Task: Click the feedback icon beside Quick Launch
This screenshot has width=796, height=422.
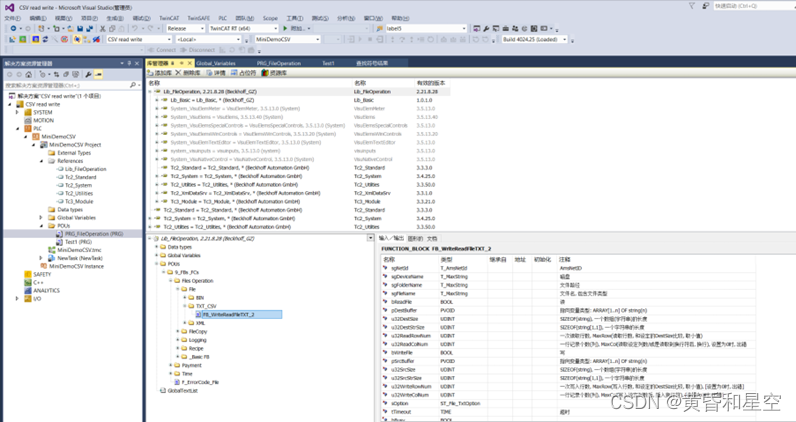Action: [x=706, y=6]
